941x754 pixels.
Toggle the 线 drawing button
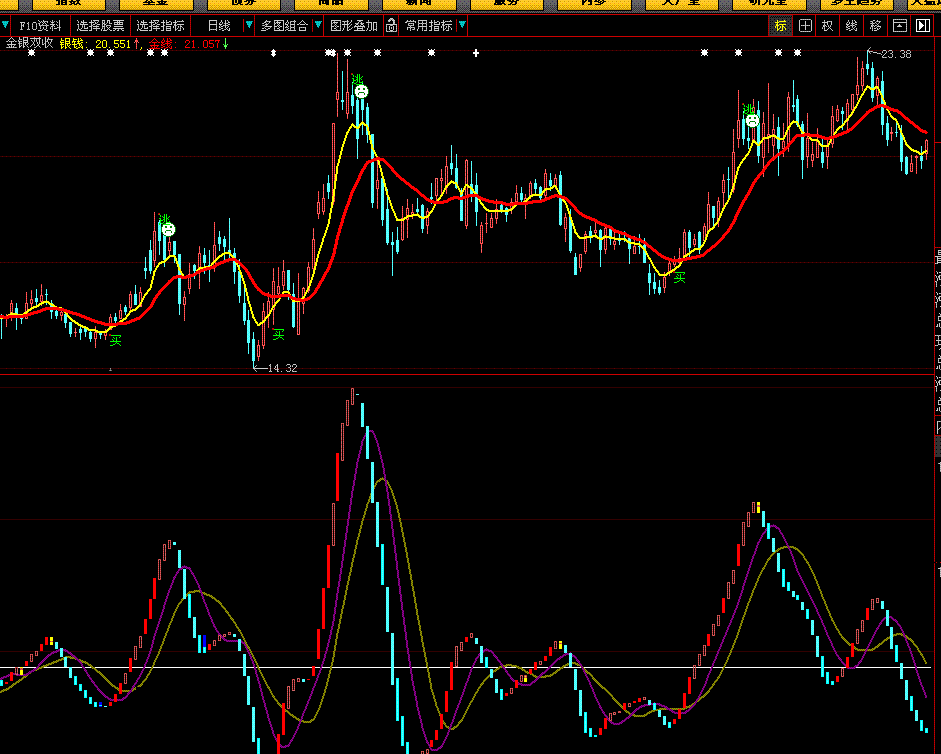tap(852, 26)
